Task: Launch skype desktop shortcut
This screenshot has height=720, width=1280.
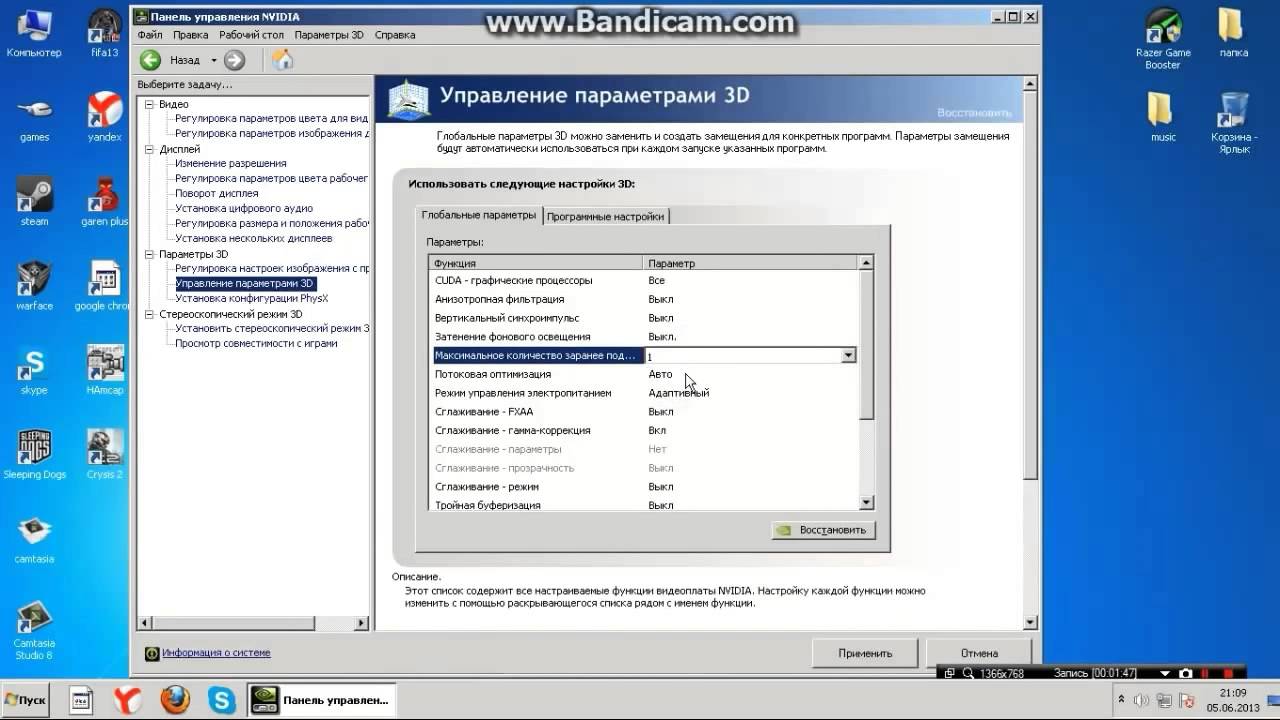Action: tap(34, 371)
